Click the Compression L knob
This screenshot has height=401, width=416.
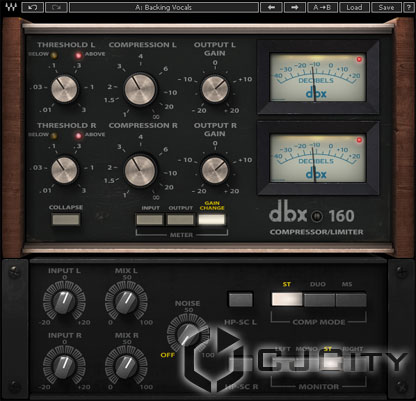(140, 89)
